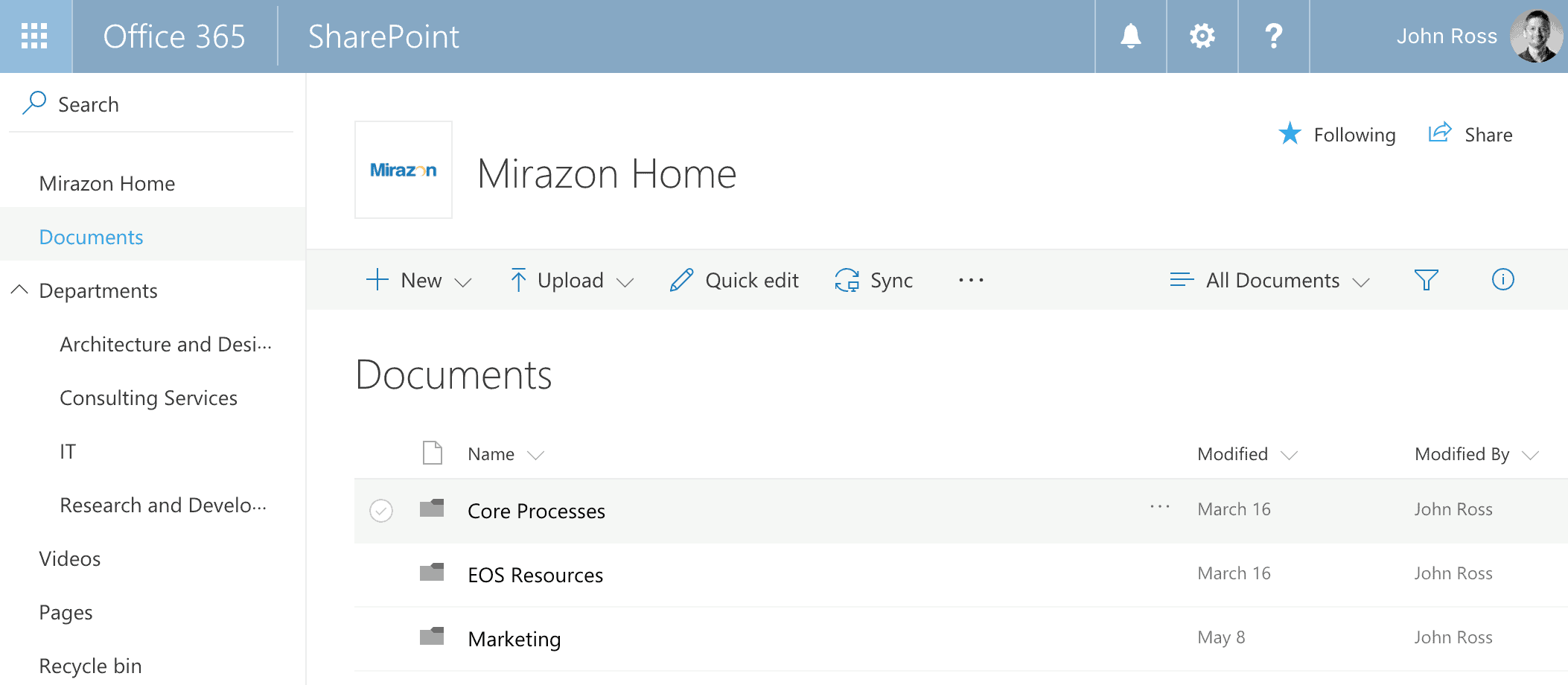Click Modified column header
This screenshot has width=1568, height=685.
pyautogui.click(x=1232, y=454)
